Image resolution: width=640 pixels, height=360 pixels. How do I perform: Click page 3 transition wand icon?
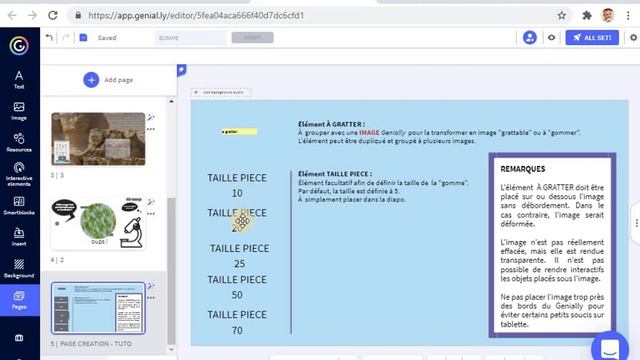tap(151, 118)
